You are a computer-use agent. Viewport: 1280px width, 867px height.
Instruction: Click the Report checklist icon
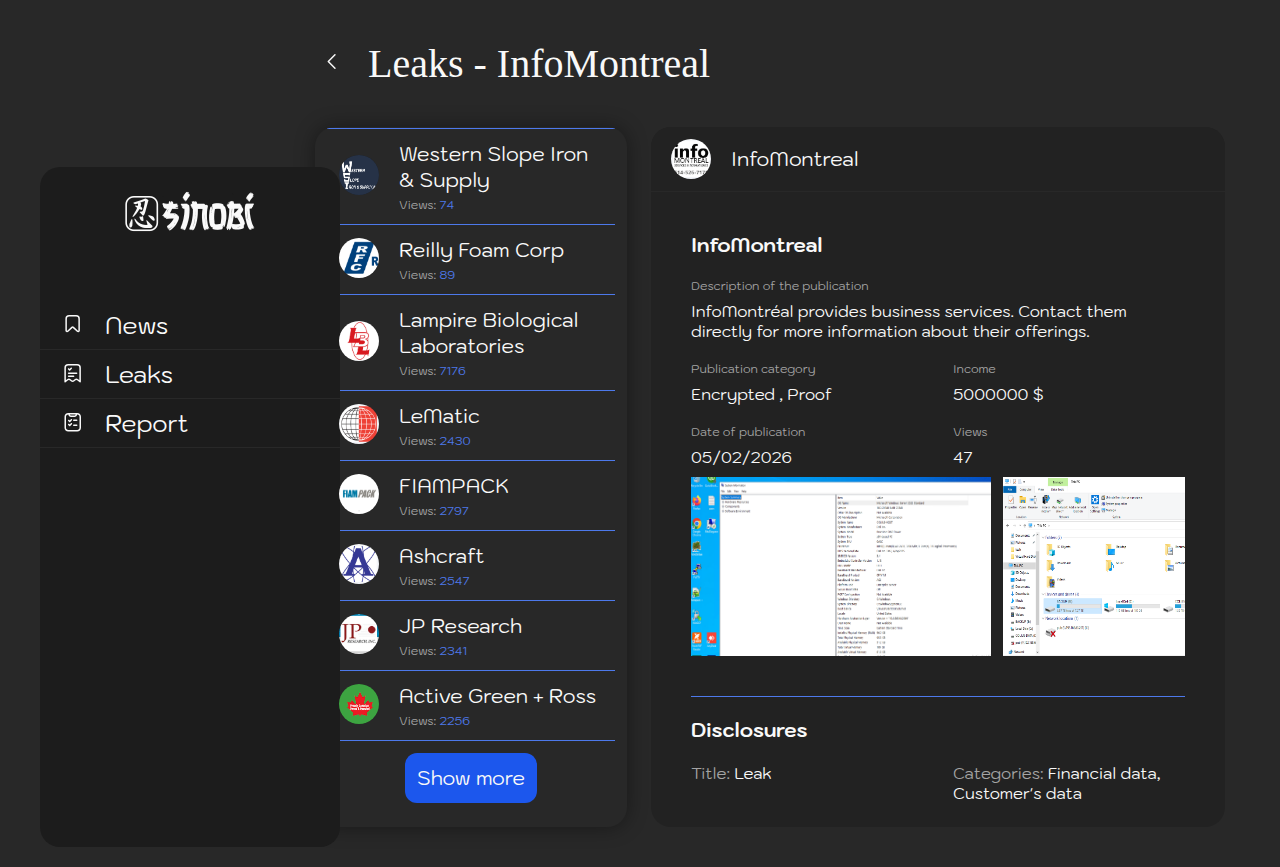click(72, 423)
